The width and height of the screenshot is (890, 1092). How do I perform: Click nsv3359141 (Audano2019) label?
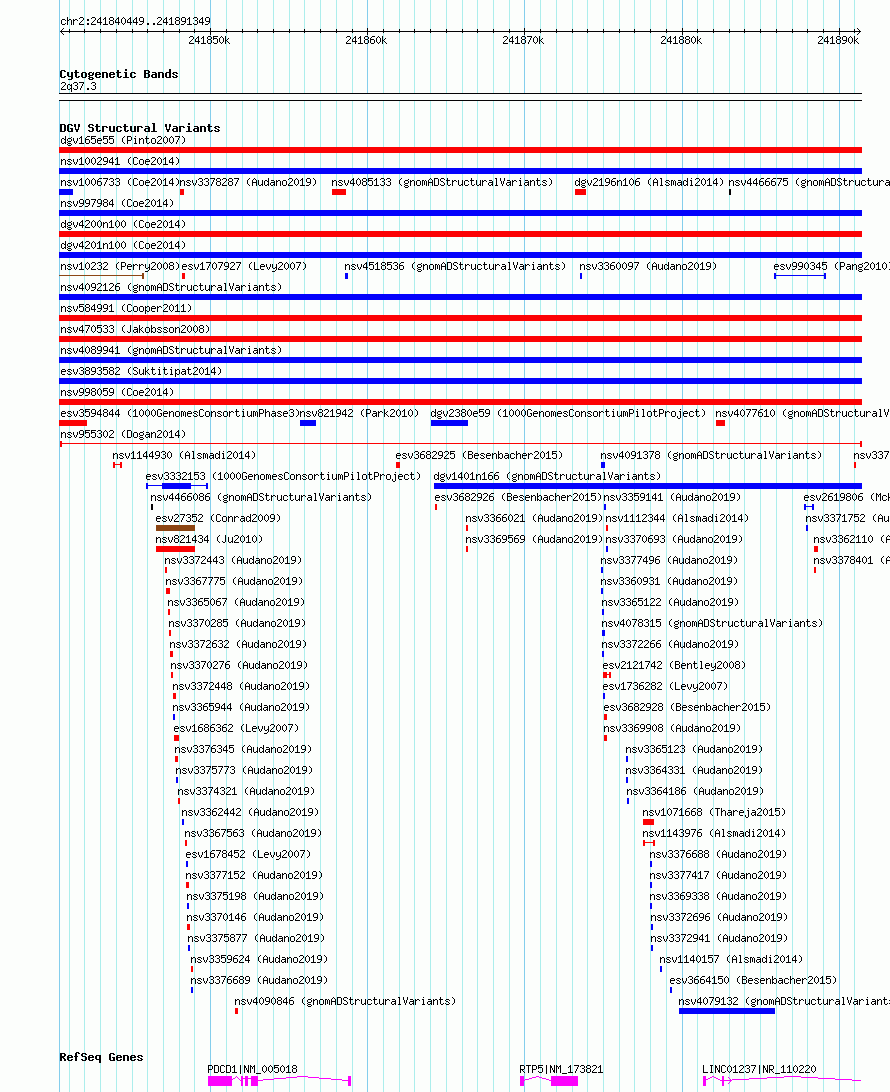pyautogui.click(x=672, y=497)
